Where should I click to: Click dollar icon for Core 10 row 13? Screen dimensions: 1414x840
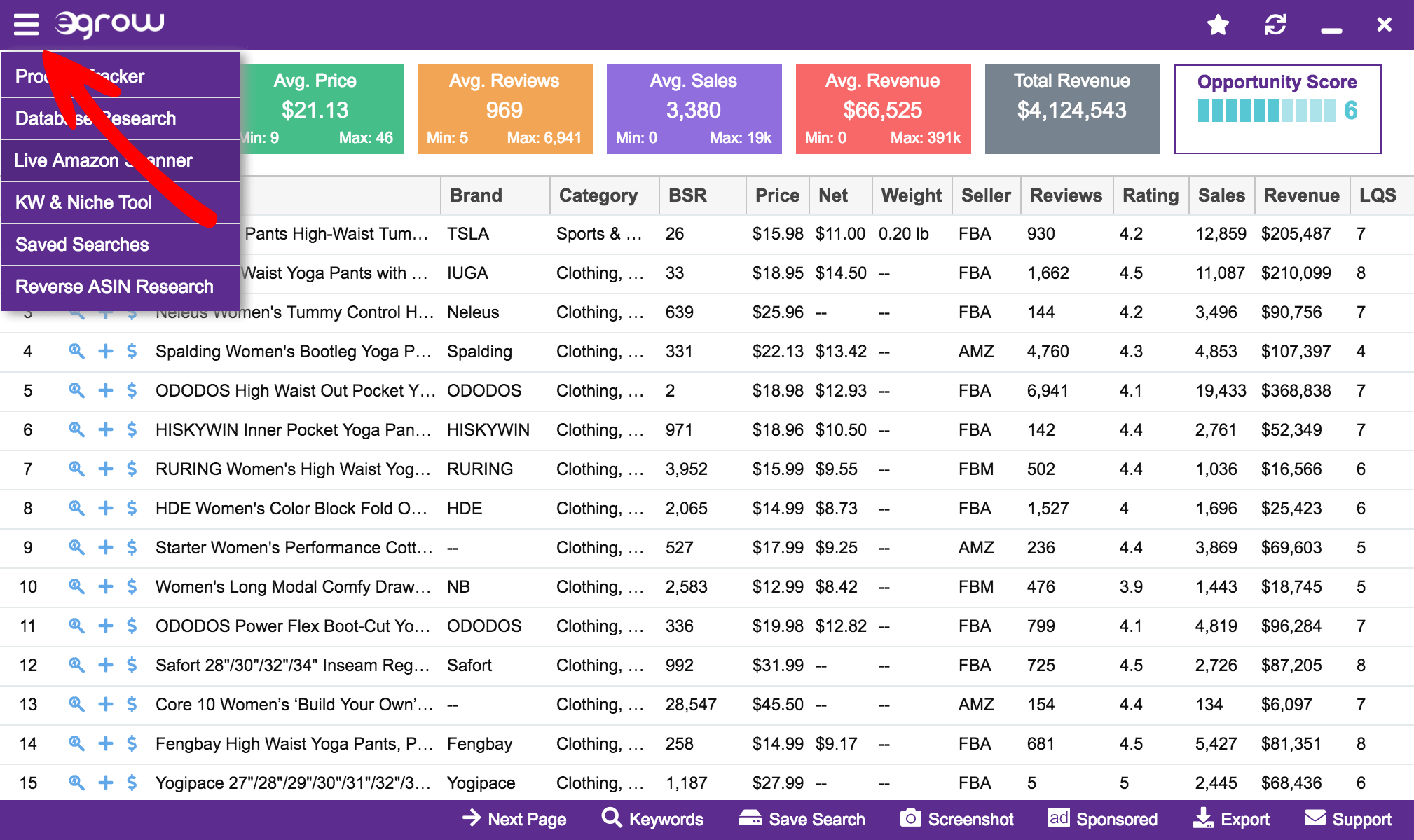(132, 704)
